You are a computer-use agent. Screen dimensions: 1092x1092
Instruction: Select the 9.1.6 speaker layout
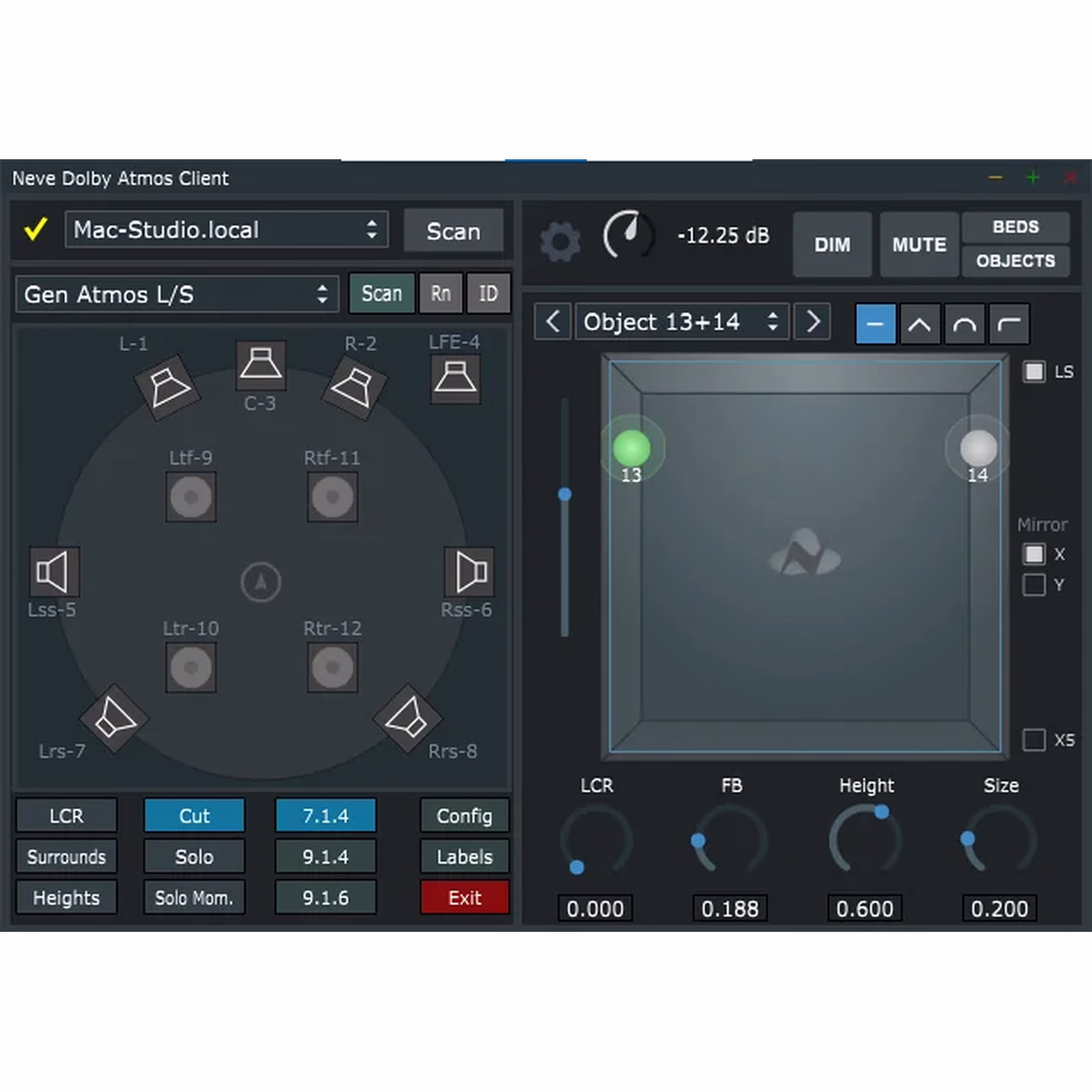[326, 897]
